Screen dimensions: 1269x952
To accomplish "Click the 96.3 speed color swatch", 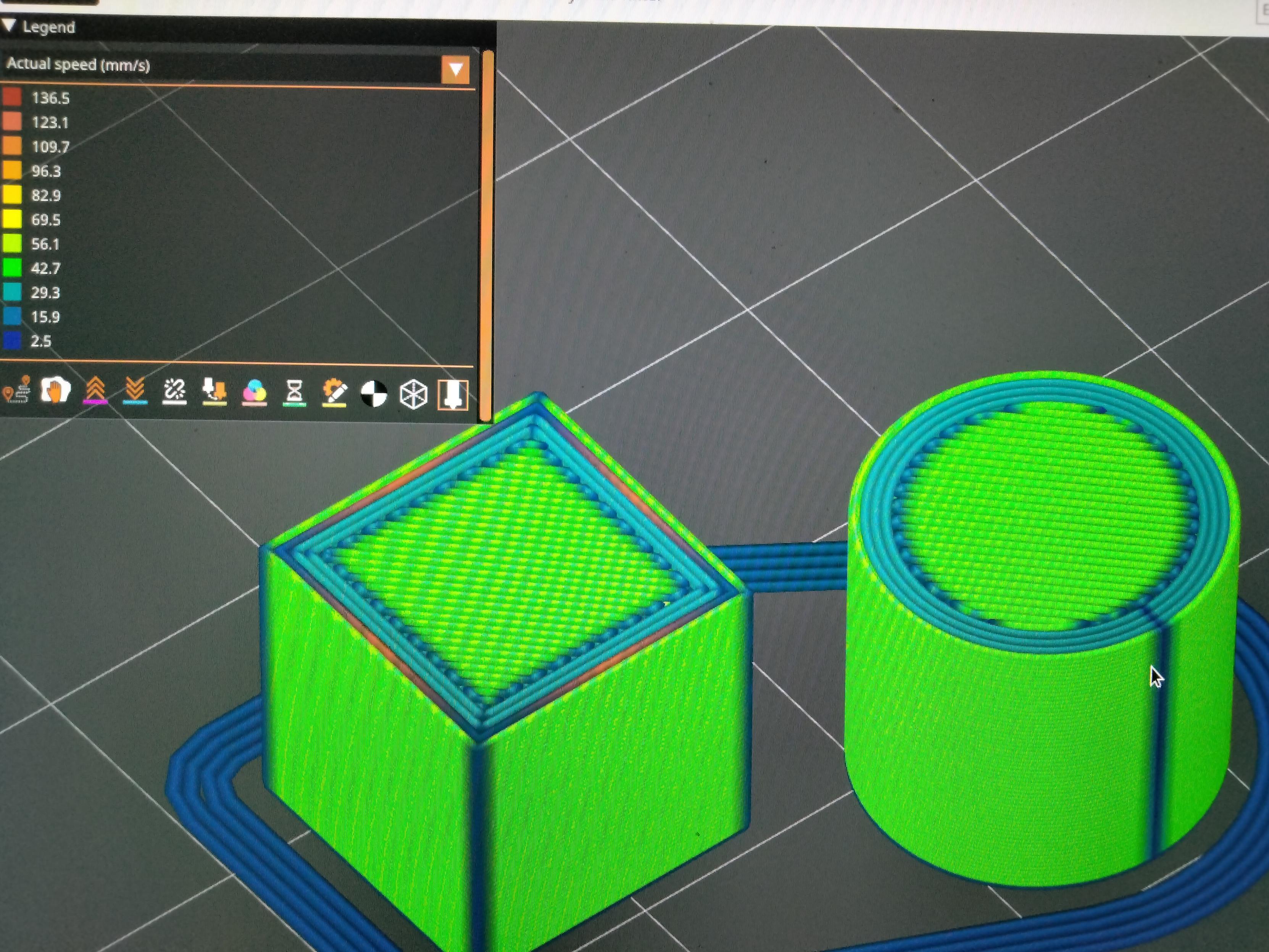I will coord(12,170).
